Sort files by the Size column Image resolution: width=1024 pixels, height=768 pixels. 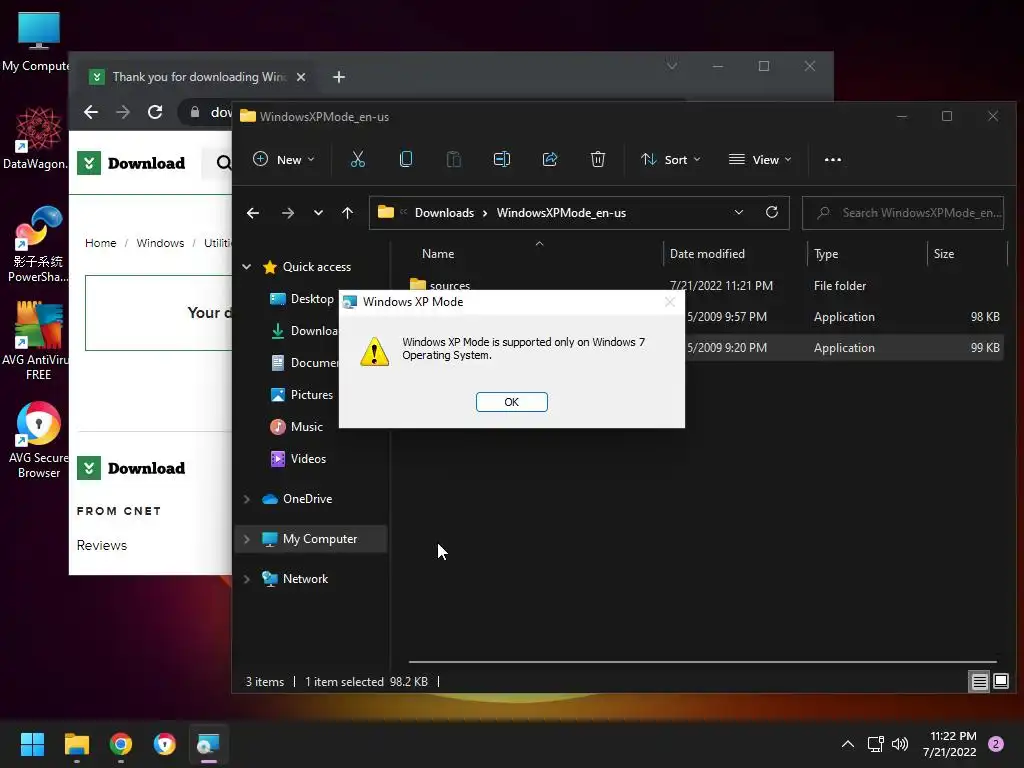(x=944, y=253)
